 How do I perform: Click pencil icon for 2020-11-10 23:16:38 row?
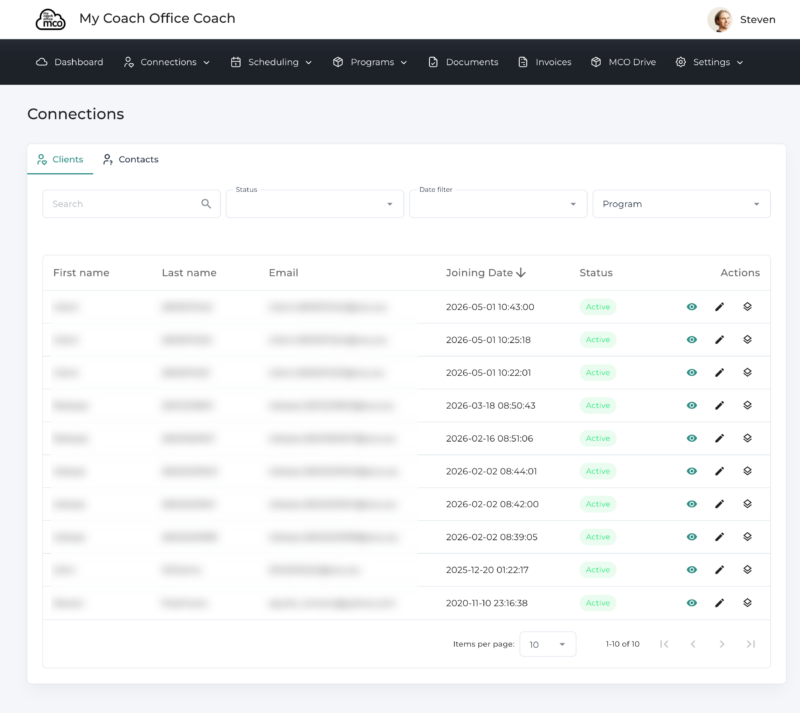click(x=719, y=603)
